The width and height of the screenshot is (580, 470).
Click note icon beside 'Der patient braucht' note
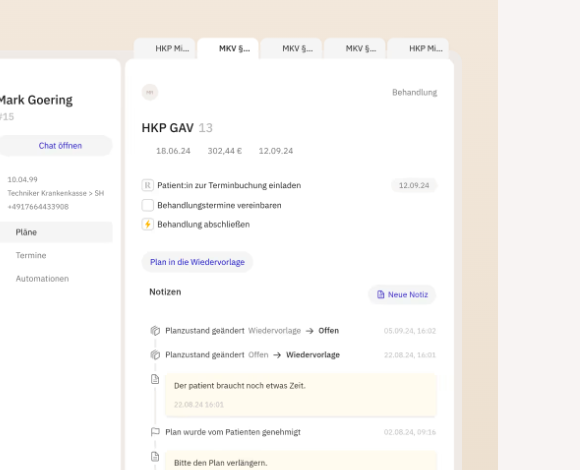click(155, 379)
